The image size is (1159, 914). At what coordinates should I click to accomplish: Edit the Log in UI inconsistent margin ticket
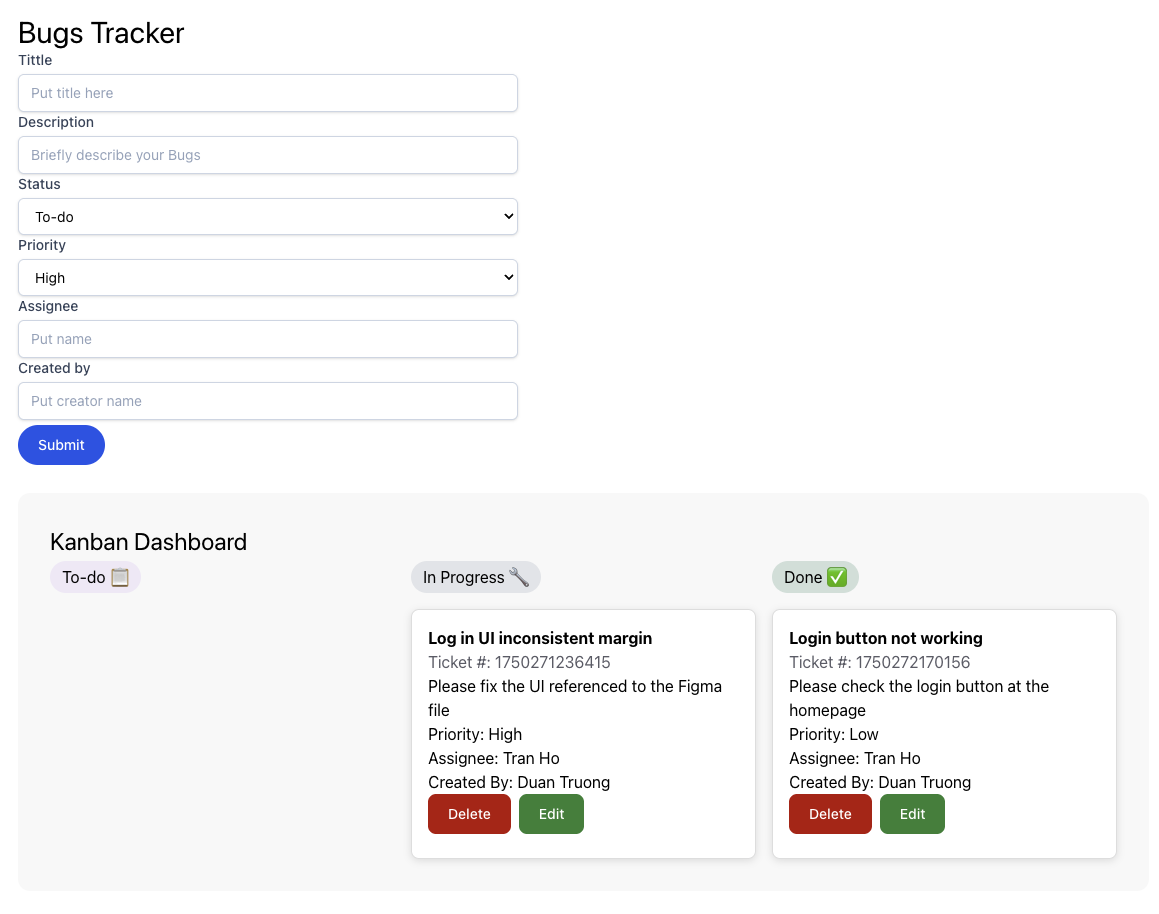click(551, 814)
